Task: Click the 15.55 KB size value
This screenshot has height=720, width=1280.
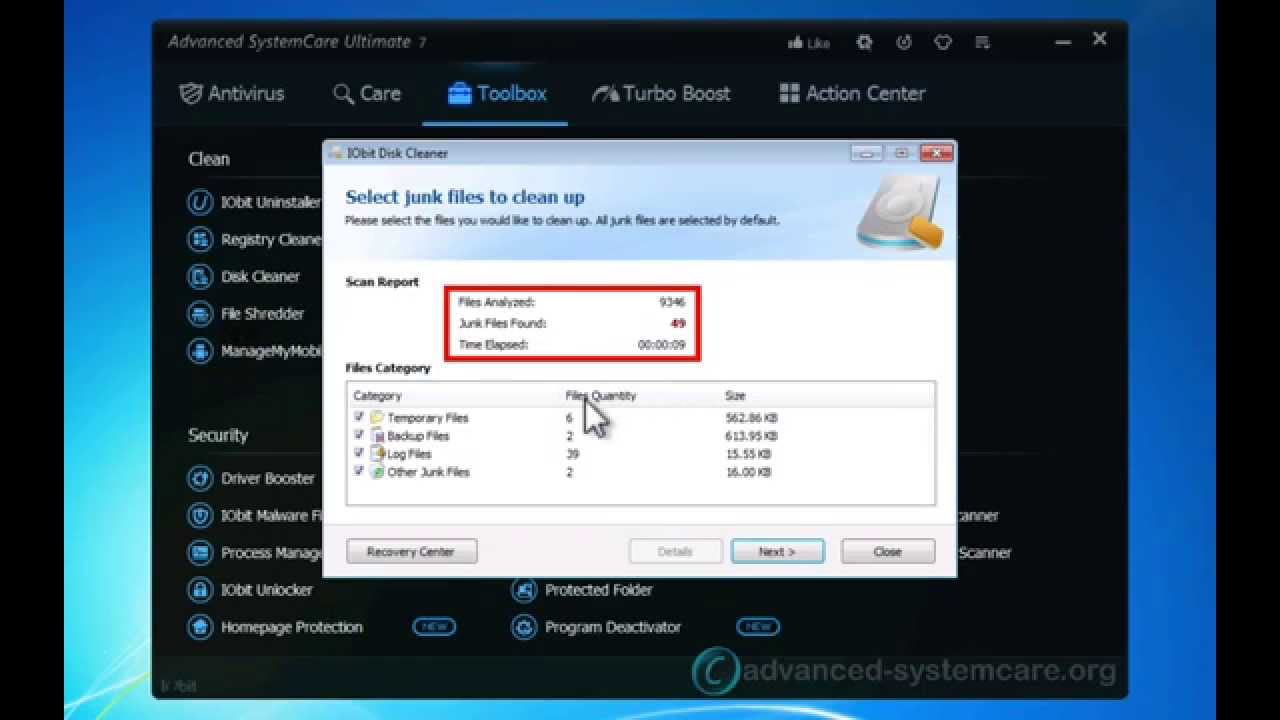Action: (748, 454)
